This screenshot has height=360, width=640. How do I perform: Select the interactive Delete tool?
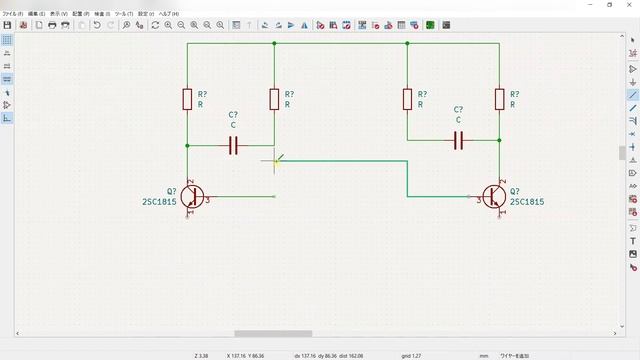click(x=633, y=267)
